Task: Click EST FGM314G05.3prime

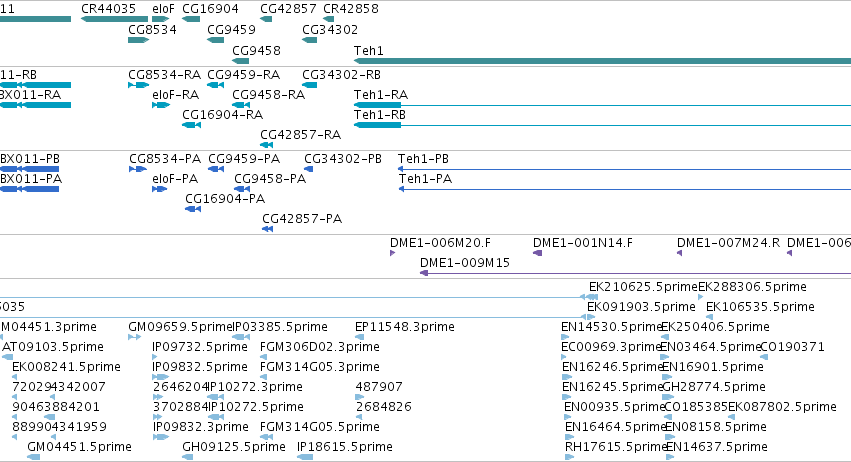Action: pyautogui.click(x=320, y=367)
